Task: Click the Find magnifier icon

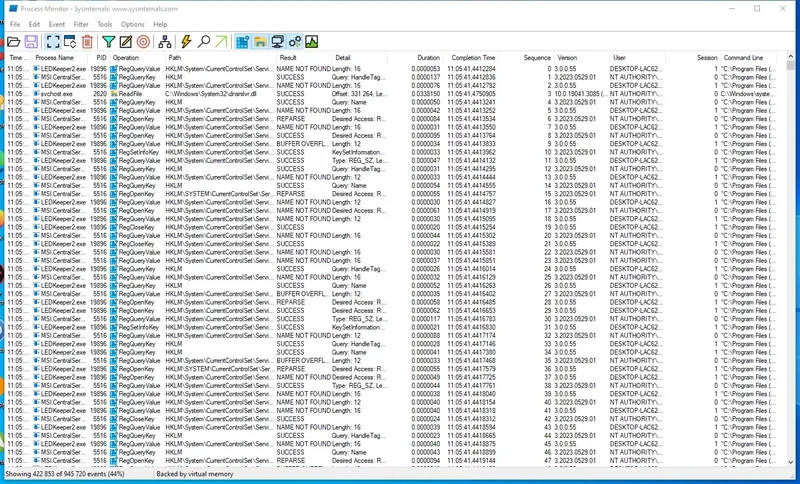Action: (x=204, y=42)
